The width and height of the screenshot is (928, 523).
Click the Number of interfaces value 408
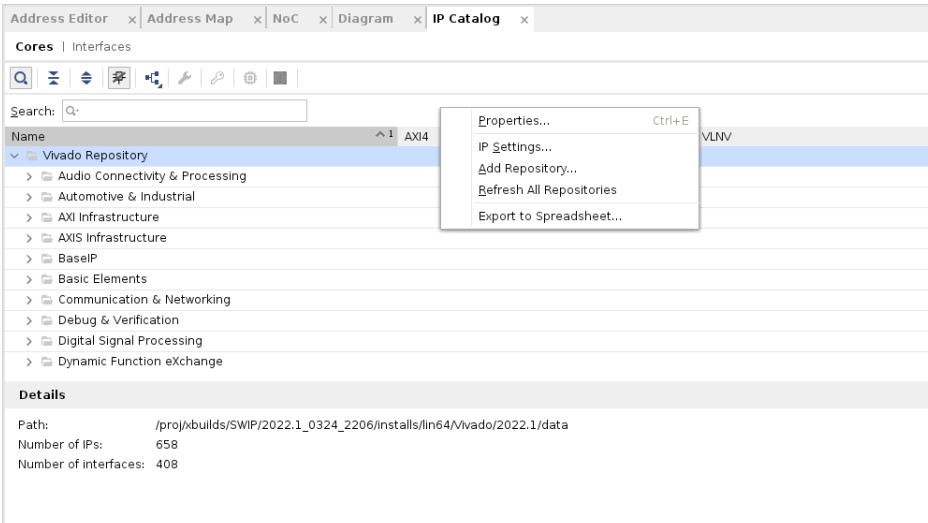click(x=166, y=464)
